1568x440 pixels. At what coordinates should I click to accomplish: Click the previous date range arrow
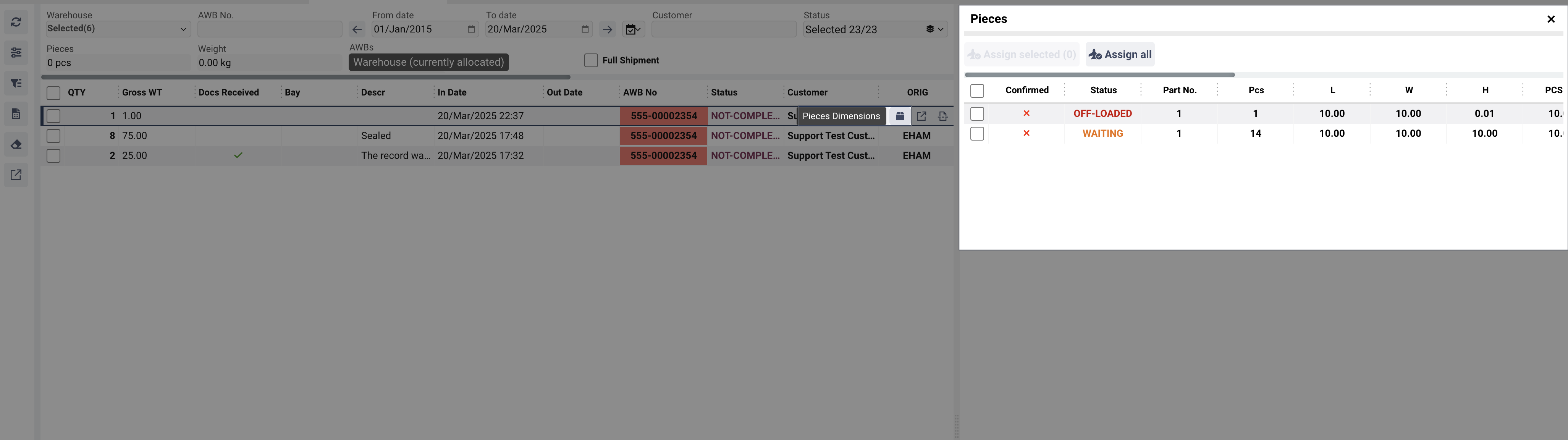point(357,29)
